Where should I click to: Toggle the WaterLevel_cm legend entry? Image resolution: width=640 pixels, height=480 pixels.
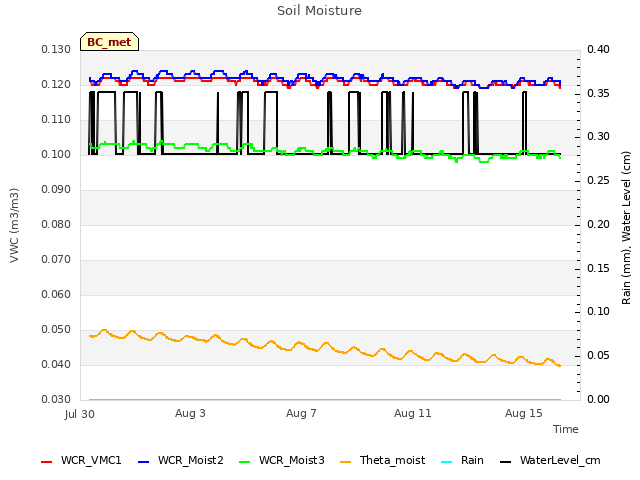click(x=550, y=461)
